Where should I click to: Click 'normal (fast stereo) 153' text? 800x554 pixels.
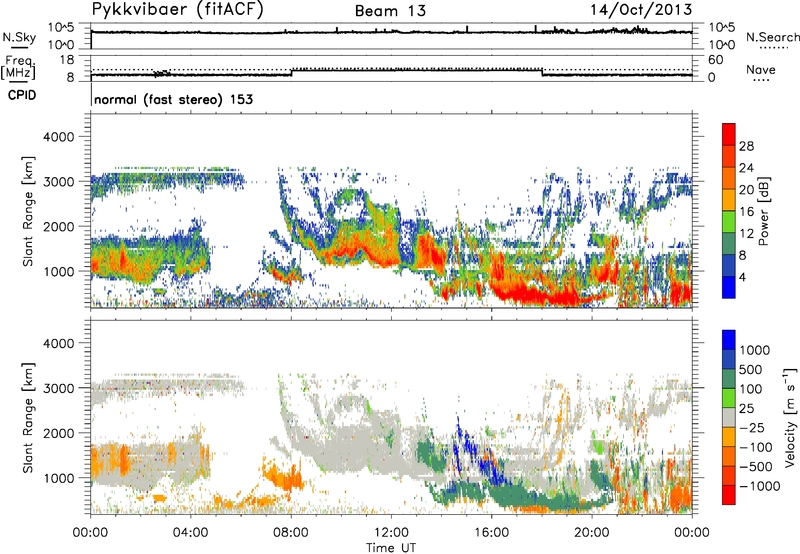point(173,99)
